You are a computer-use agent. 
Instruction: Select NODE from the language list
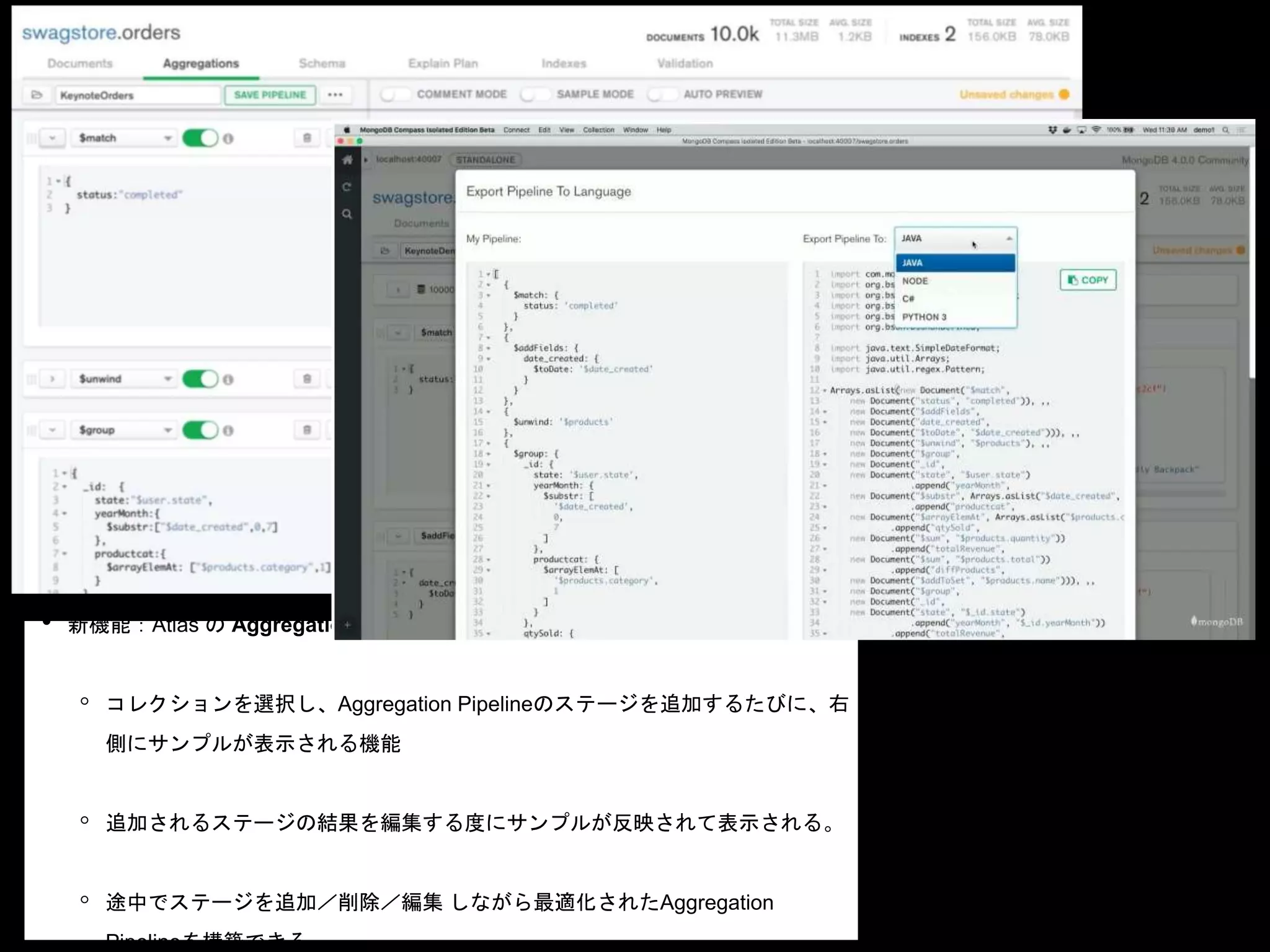955,281
